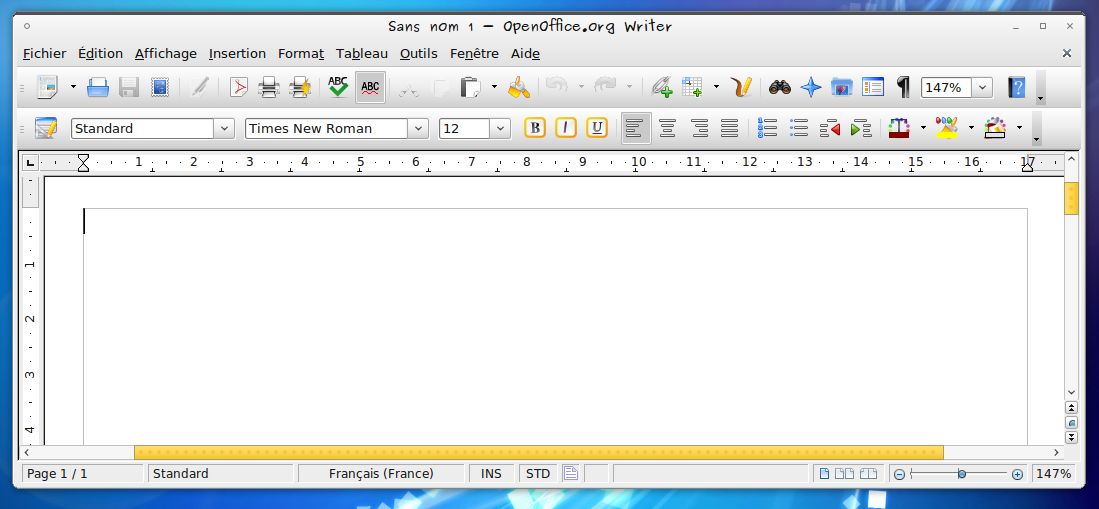Click the Print file directly icon

[269, 88]
